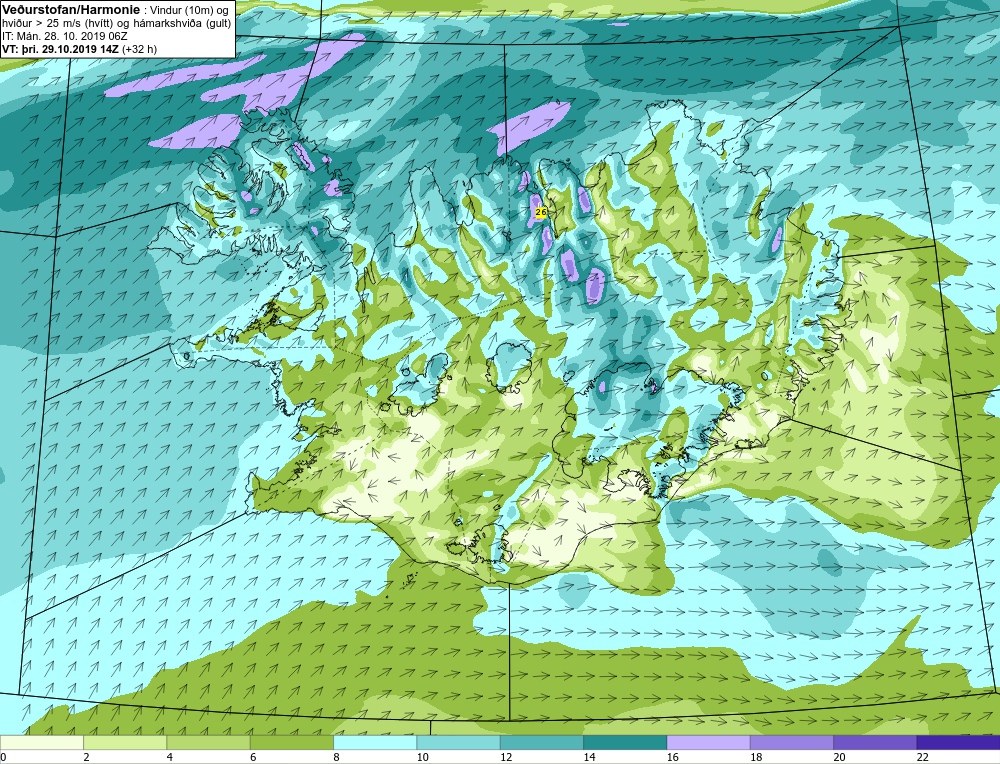Click the legend scale number 4

click(x=169, y=757)
